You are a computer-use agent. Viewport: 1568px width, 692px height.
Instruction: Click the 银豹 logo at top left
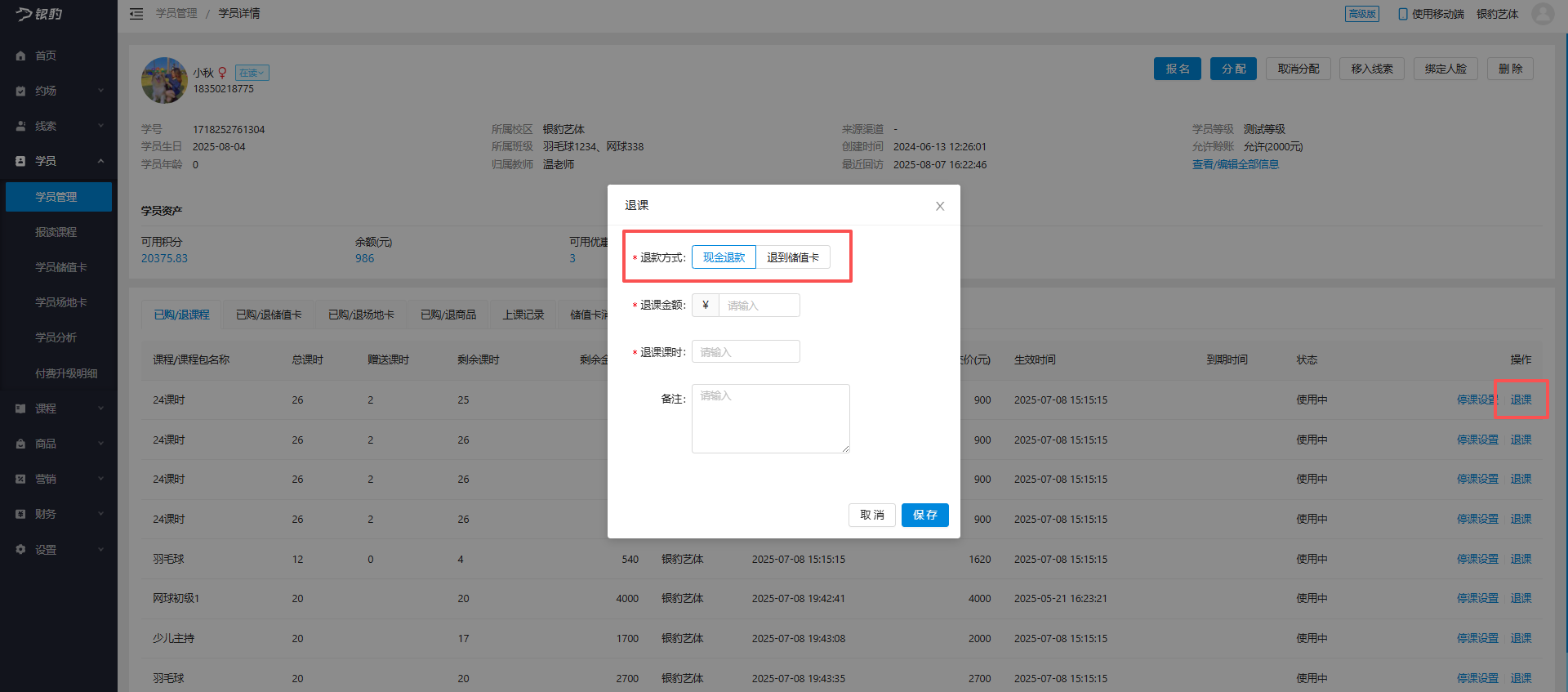39,14
